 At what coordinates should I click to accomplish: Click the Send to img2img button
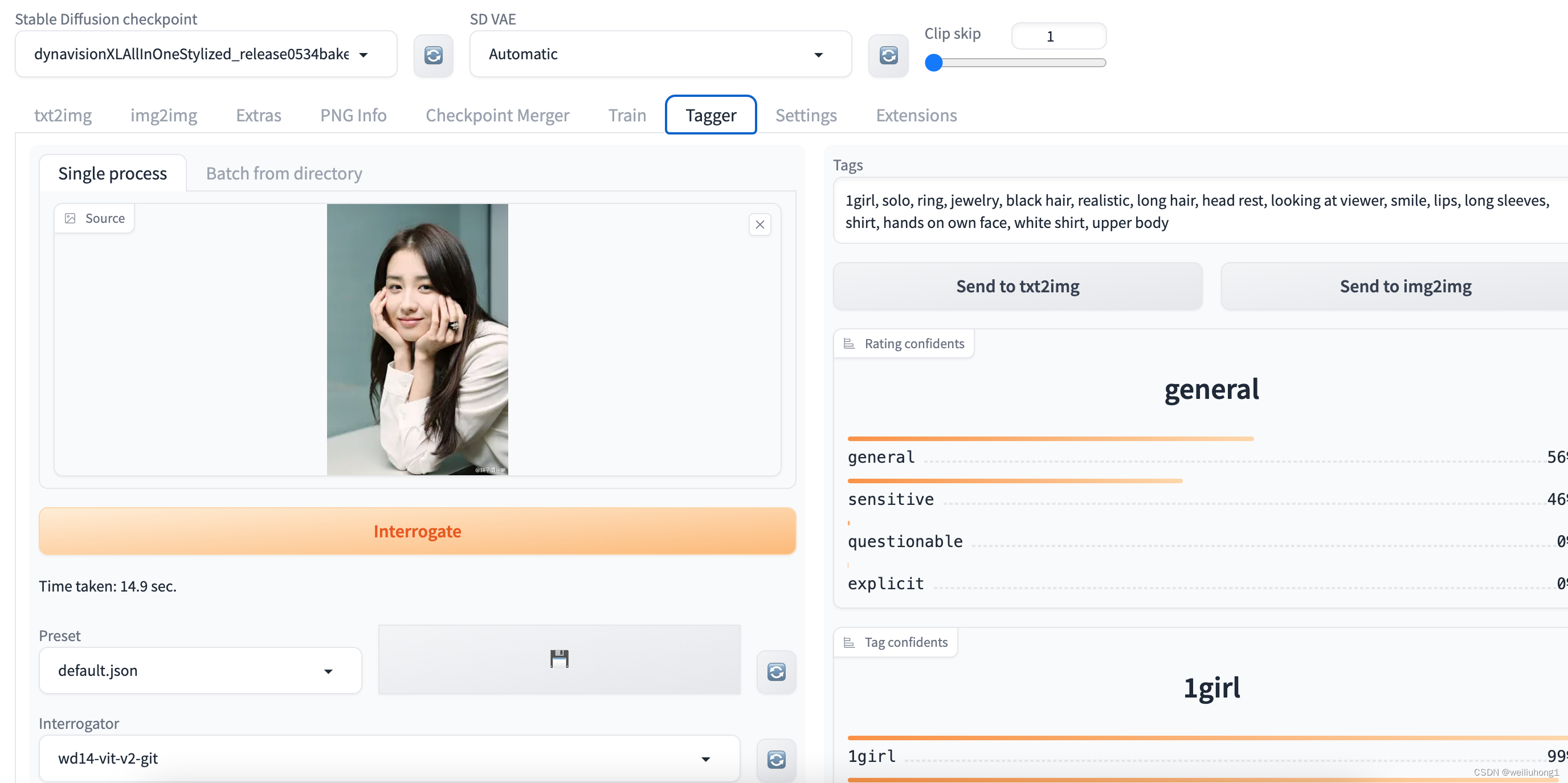click(1404, 286)
